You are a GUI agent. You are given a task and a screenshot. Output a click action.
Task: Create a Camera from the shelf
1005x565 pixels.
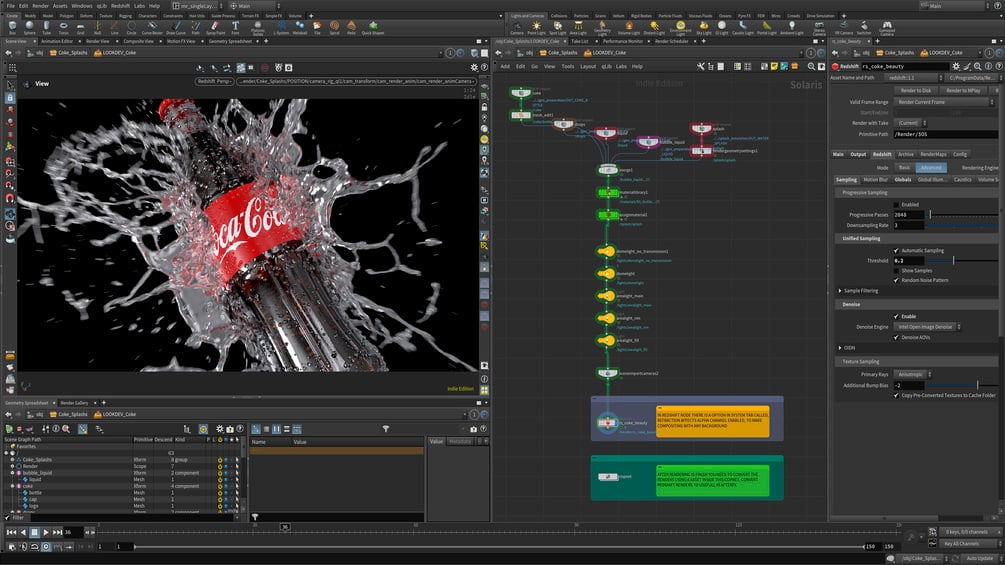pyautogui.click(x=516, y=27)
